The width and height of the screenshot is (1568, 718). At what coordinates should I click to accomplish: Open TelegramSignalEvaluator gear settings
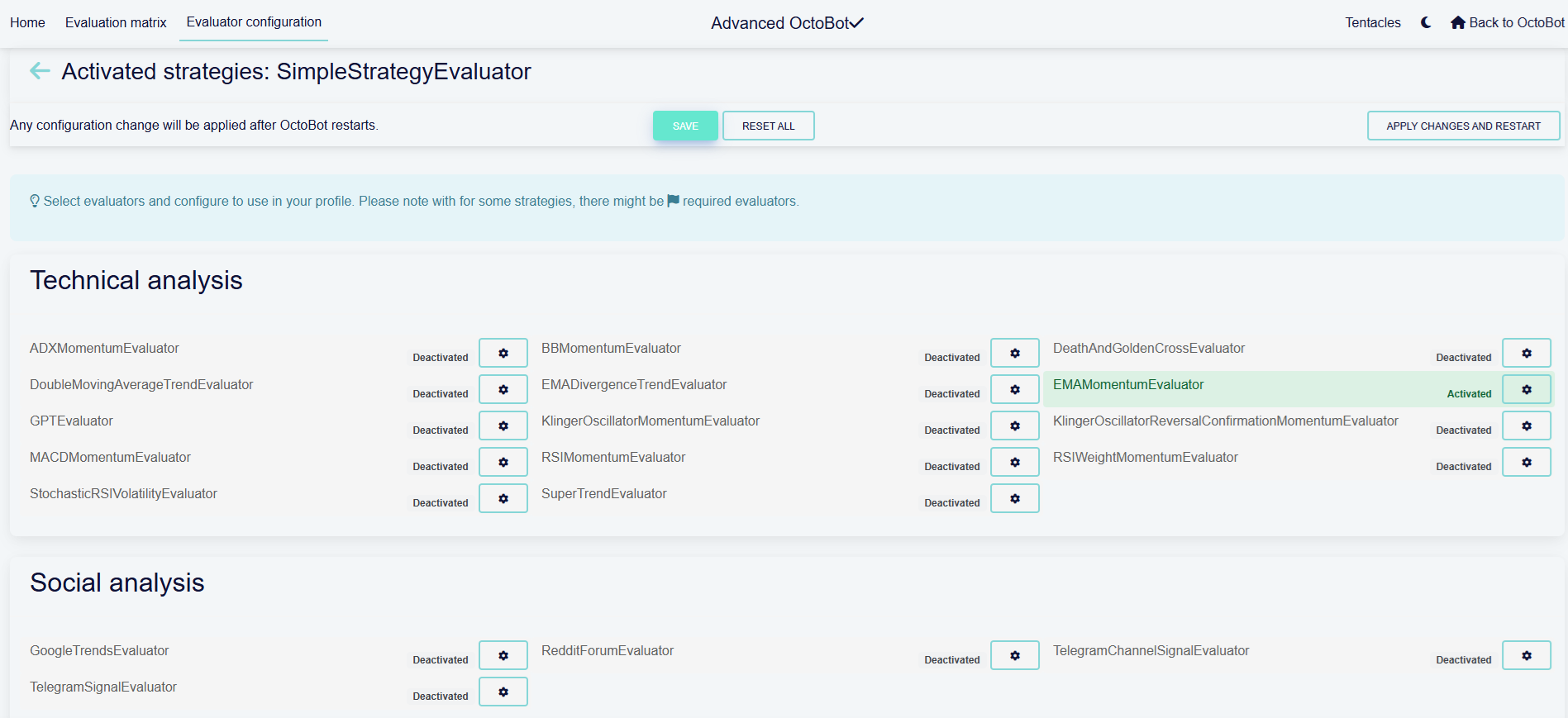point(503,692)
